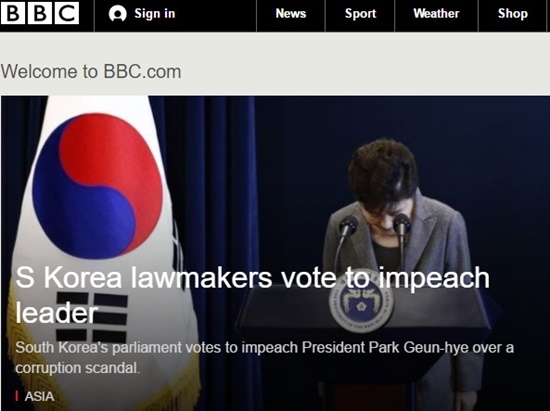The width and height of the screenshot is (550, 411).
Task: Click the red marker beside the ASIA tag
Action: (x=16, y=396)
